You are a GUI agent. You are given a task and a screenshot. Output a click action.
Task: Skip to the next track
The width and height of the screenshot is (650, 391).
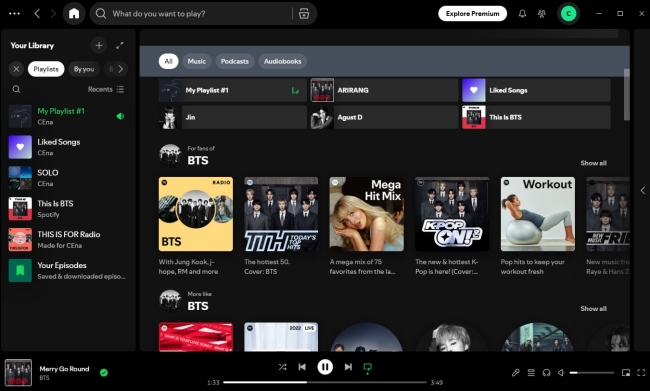348,367
